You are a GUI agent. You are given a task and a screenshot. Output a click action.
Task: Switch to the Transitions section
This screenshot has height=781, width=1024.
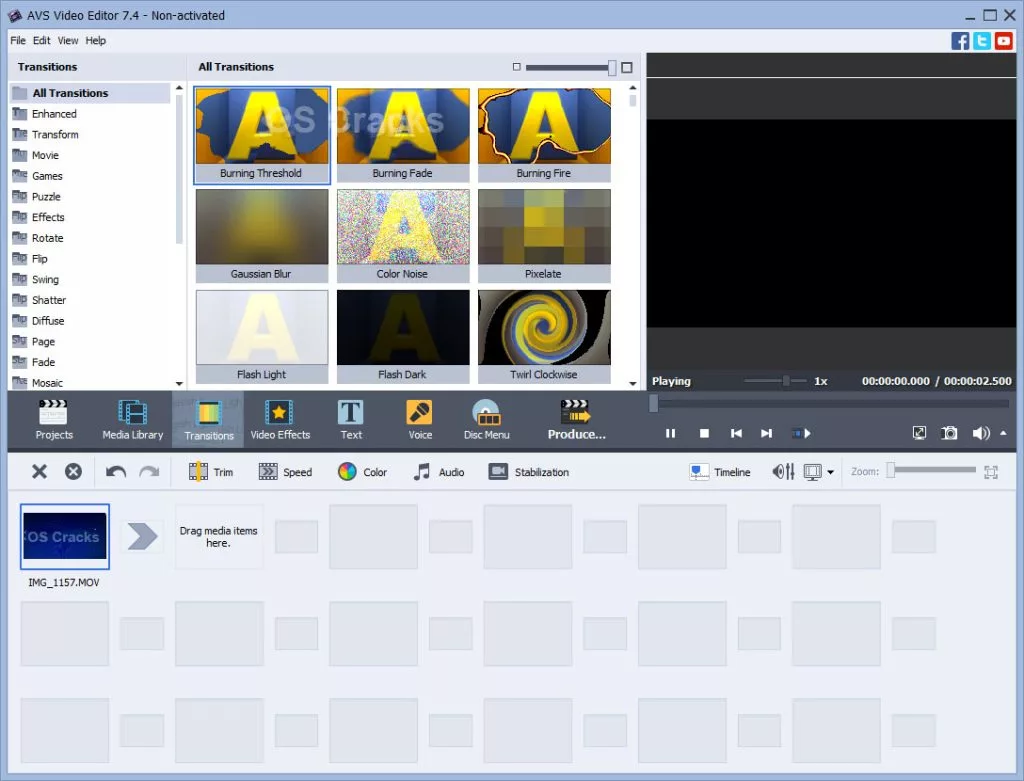click(x=208, y=420)
